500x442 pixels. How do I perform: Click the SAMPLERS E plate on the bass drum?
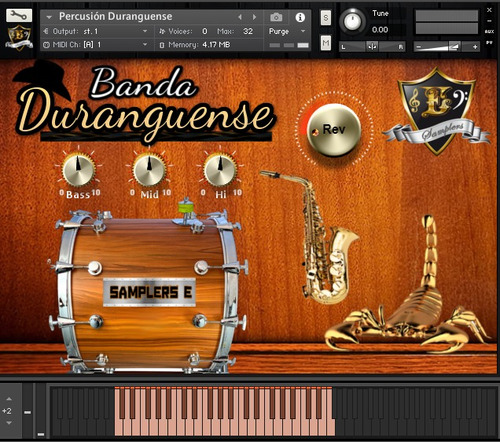(x=150, y=292)
